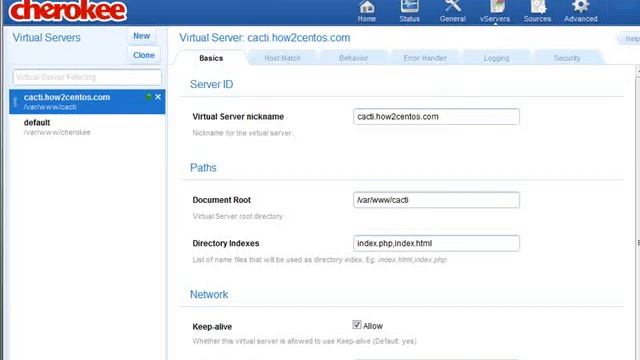Click the 'Network' section heading
This screenshot has width=640, height=360.
209,294
